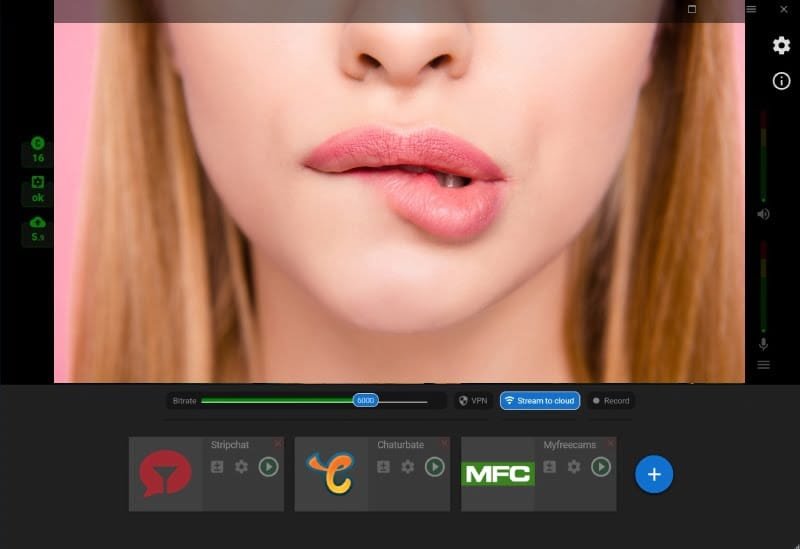This screenshot has width=800, height=549.
Task: Remove the Chaturbate platform card
Action: point(445,443)
